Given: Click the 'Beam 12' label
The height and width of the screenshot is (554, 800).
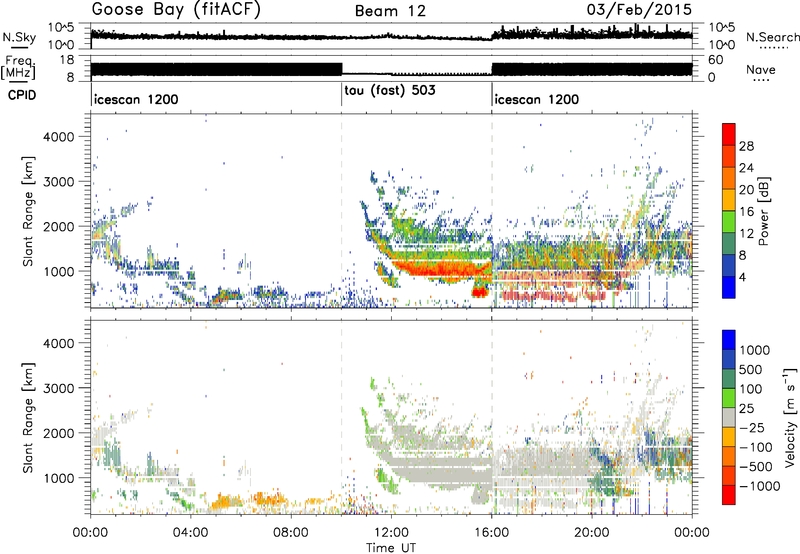Looking at the screenshot, I should 390,11.
